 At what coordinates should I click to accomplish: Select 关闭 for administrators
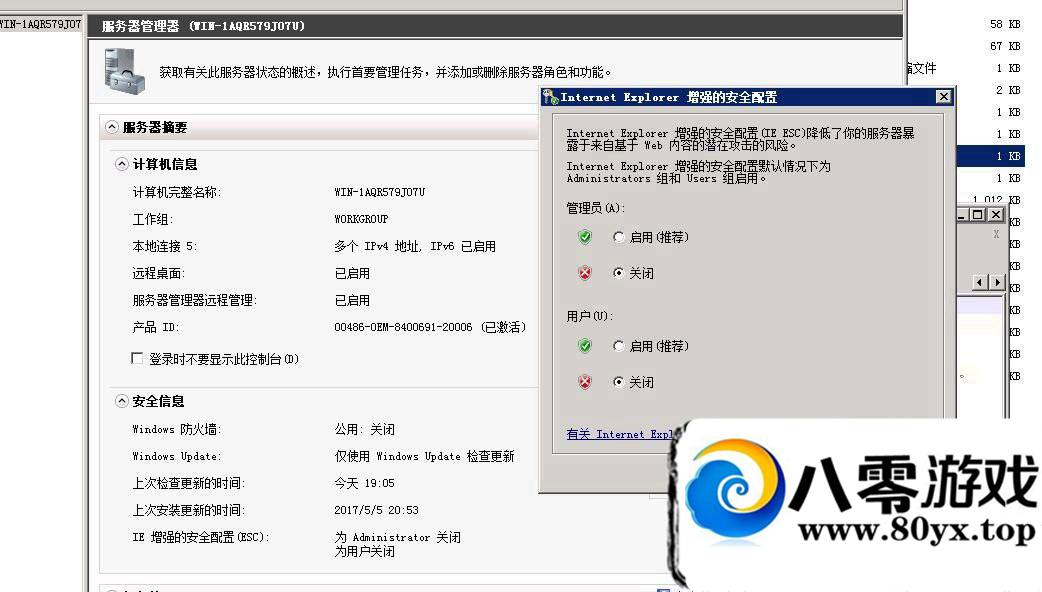619,273
